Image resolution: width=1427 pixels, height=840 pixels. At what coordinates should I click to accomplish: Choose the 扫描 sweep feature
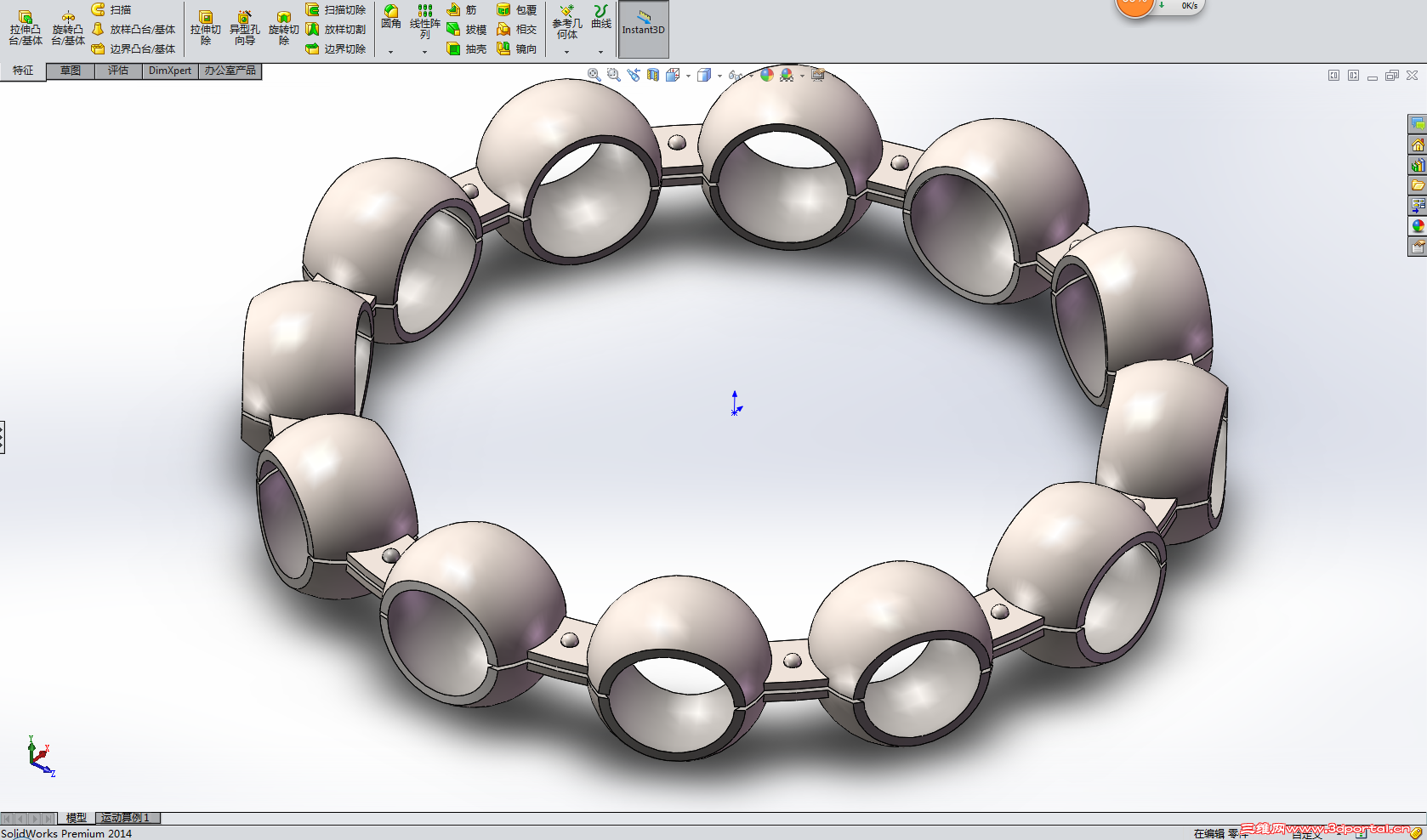(111, 9)
